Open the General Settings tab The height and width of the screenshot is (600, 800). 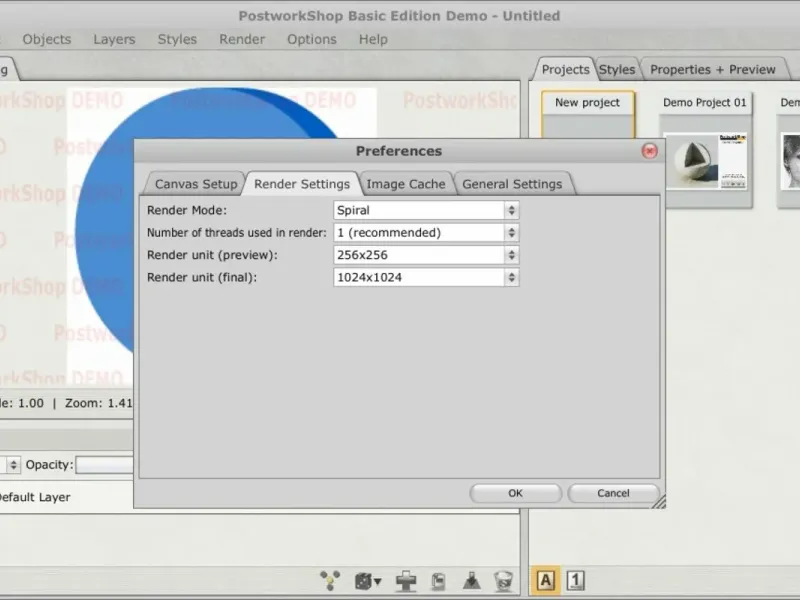click(x=512, y=184)
